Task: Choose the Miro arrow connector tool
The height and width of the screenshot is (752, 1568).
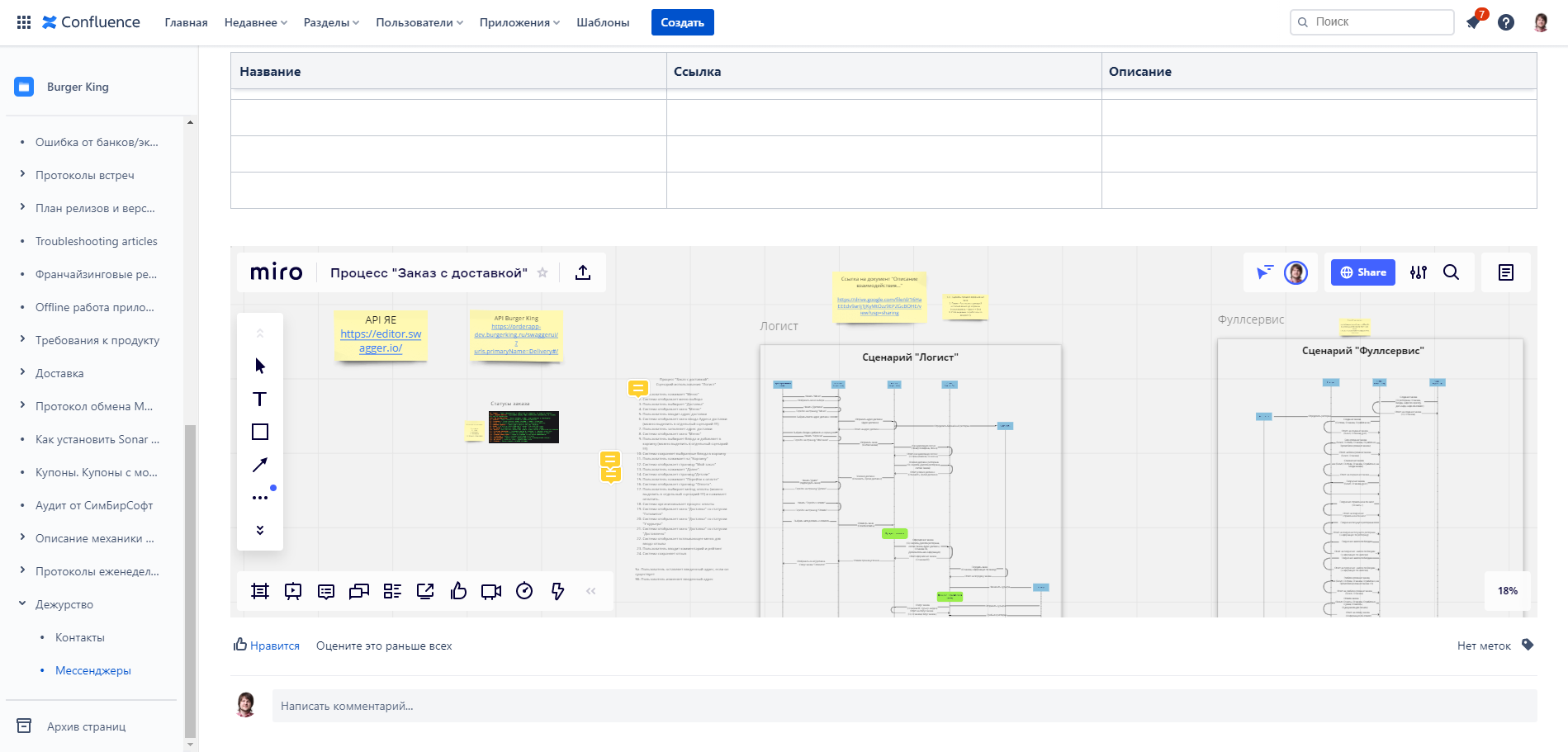Action: [x=260, y=465]
